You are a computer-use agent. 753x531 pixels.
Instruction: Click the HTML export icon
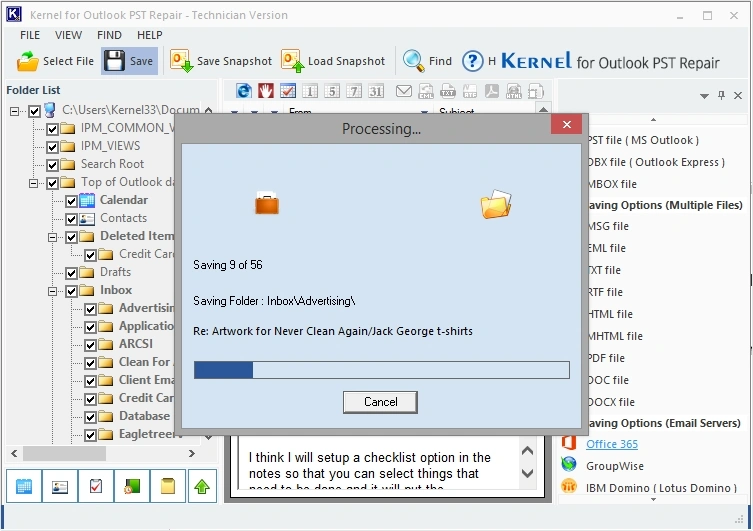pos(514,91)
